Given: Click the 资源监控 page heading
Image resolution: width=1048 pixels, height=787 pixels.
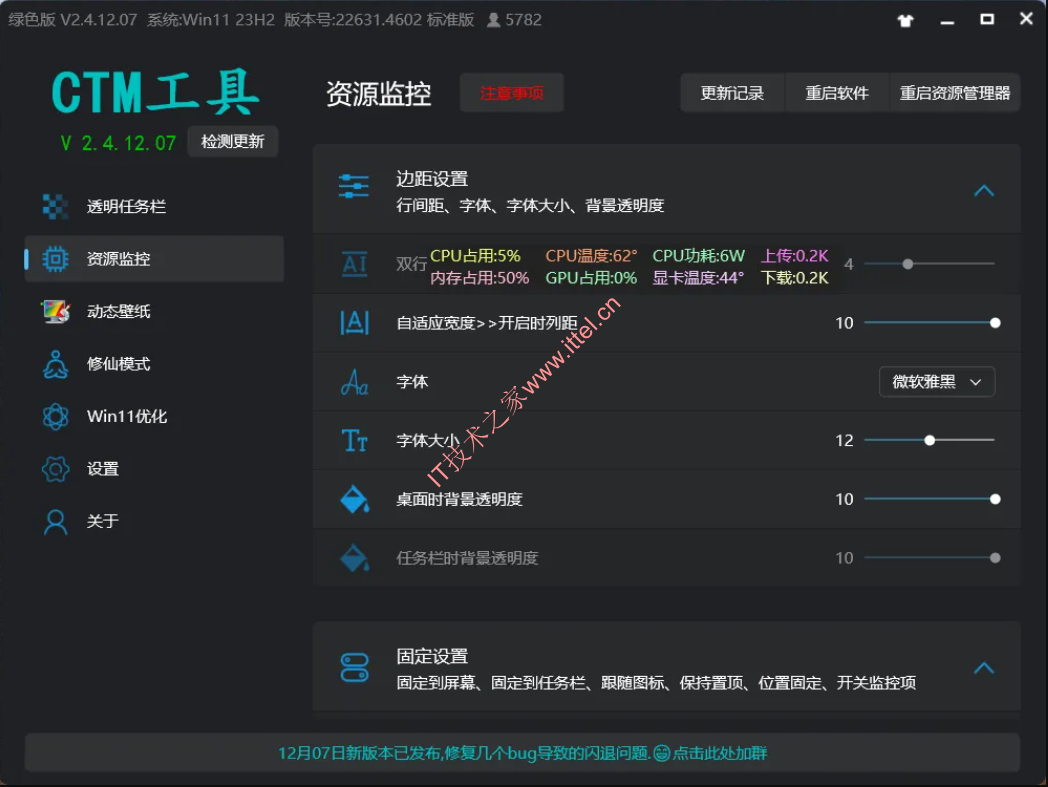Looking at the screenshot, I should 378,94.
